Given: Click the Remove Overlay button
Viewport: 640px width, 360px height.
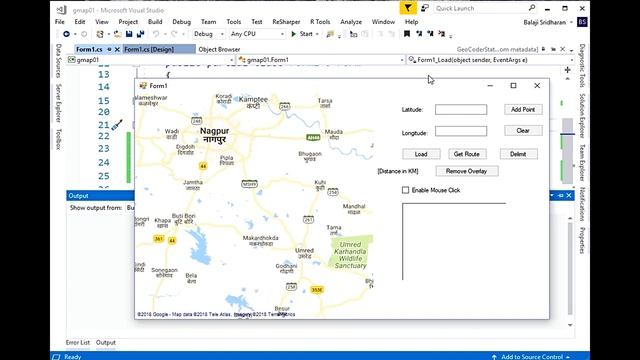Looking at the screenshot, I should (x=467, y=171).
